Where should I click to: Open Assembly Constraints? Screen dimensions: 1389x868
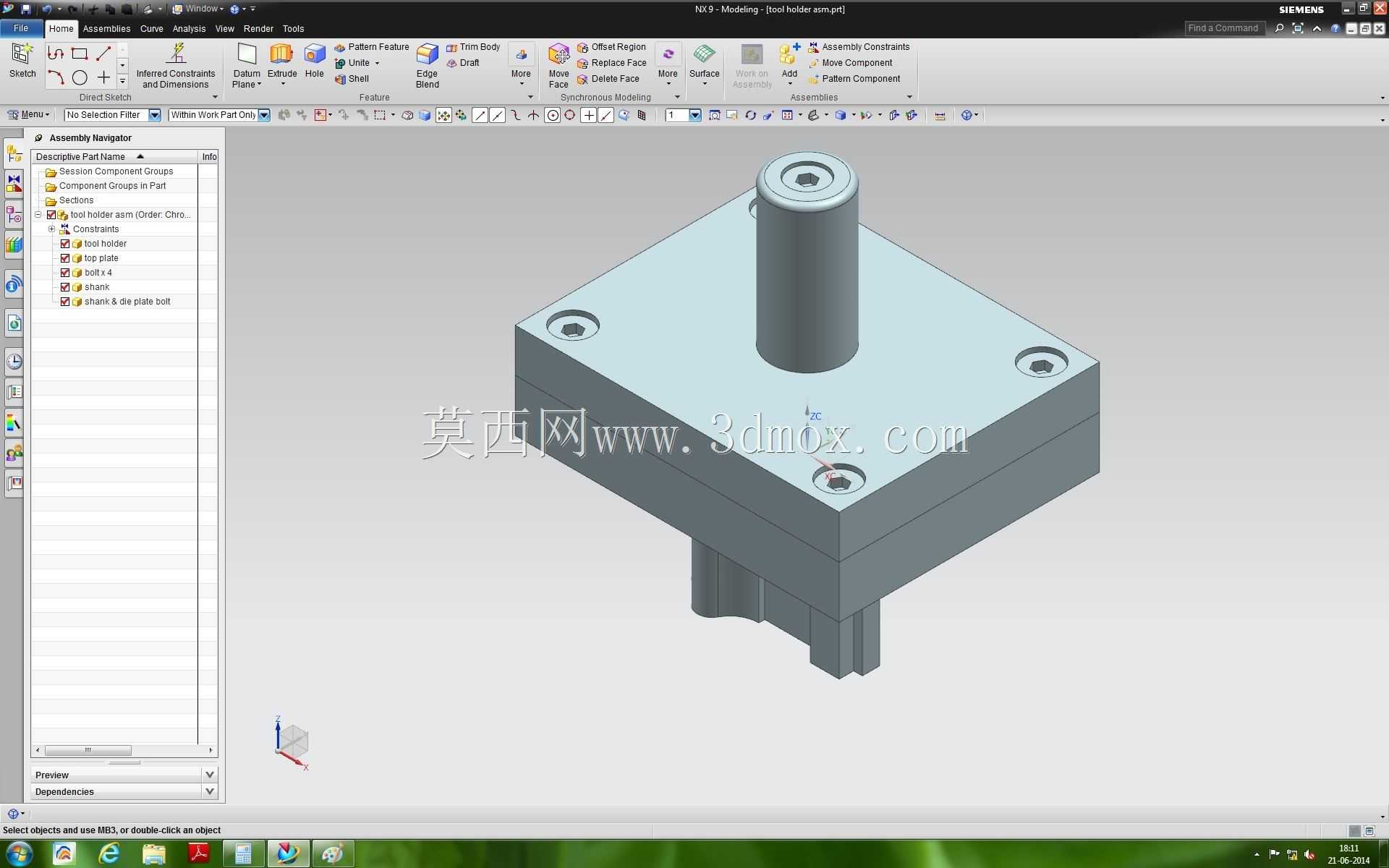click(859, 47)
